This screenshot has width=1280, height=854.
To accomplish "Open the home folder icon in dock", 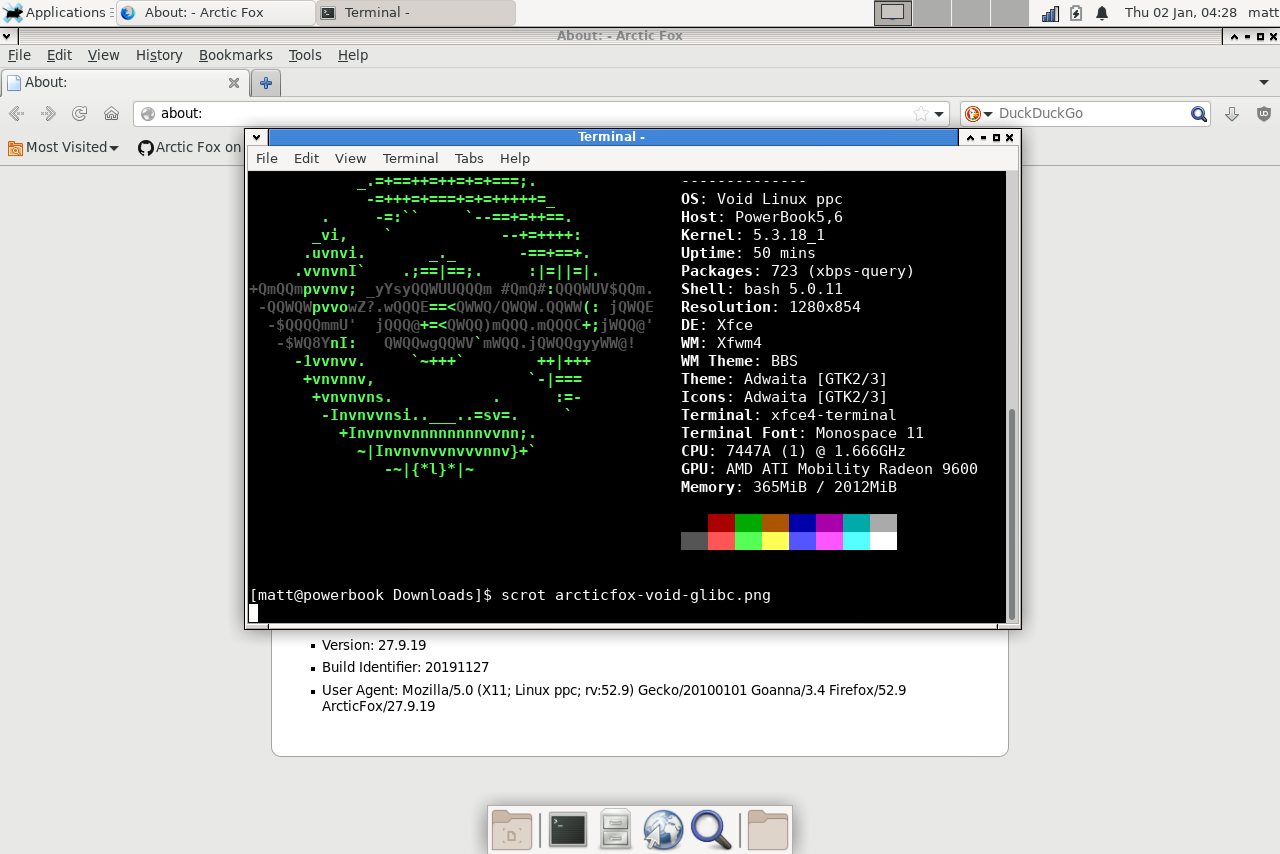I will point(768,830).
